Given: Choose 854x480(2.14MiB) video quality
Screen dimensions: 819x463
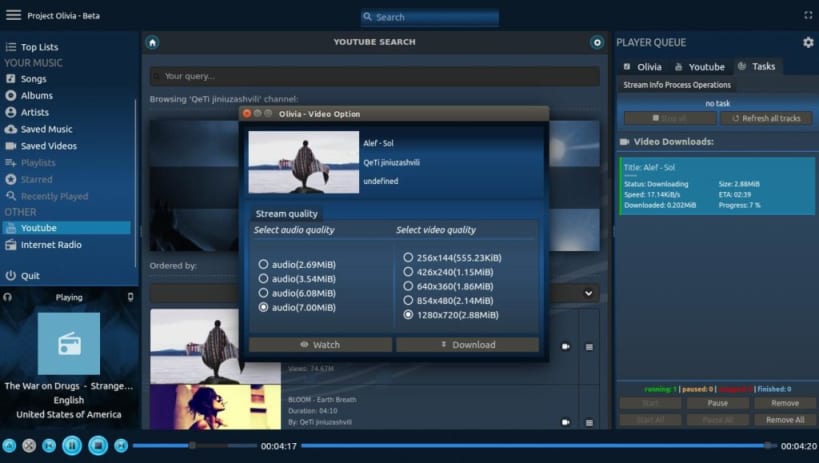Looking at the screenshot, I should pyautogui.click(x=448, y=300).
